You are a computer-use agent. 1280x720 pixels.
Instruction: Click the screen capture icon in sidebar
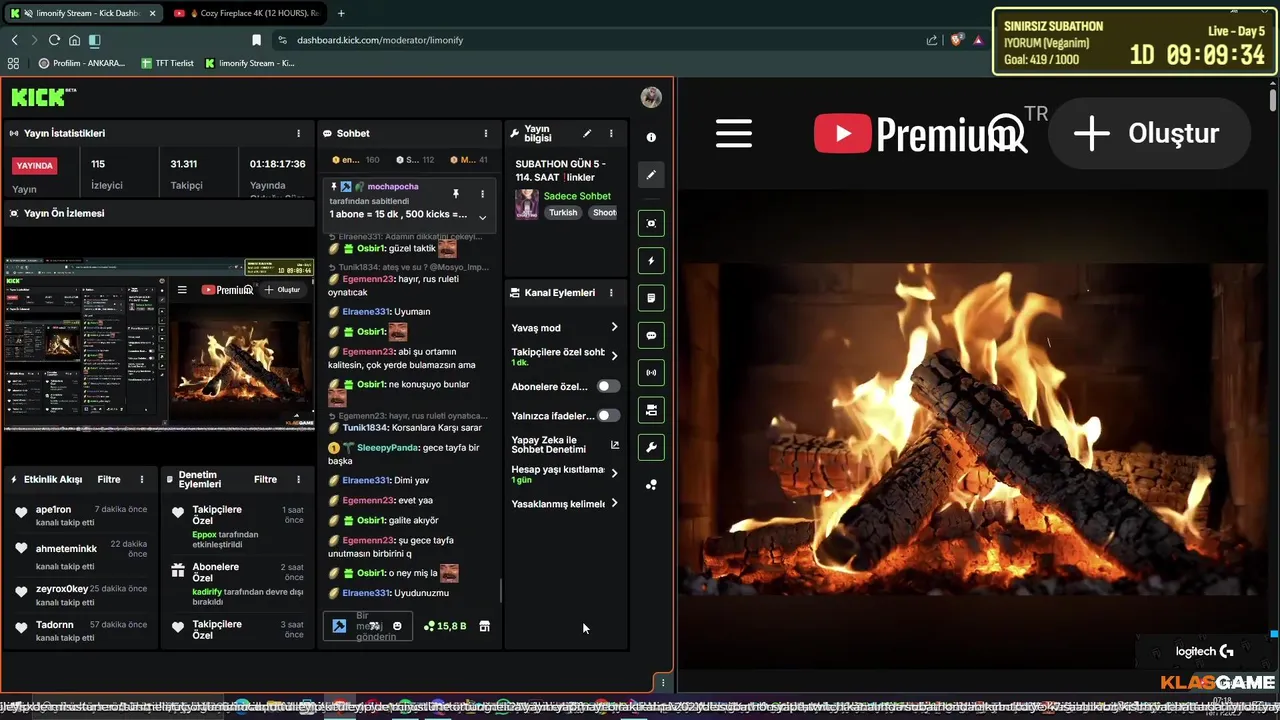pos(651,223)
